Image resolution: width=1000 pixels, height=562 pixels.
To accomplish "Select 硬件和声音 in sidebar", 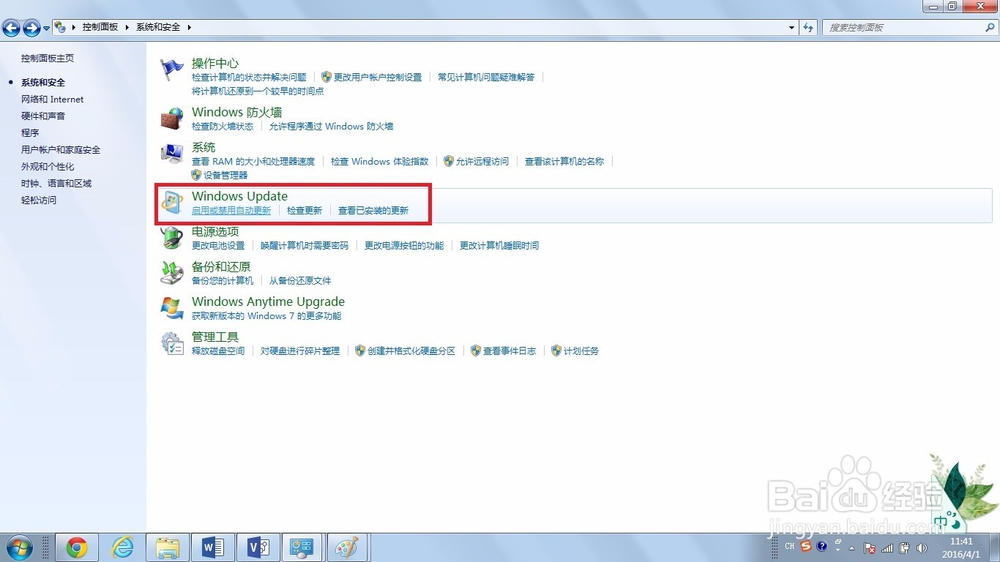I will point(43,116).
